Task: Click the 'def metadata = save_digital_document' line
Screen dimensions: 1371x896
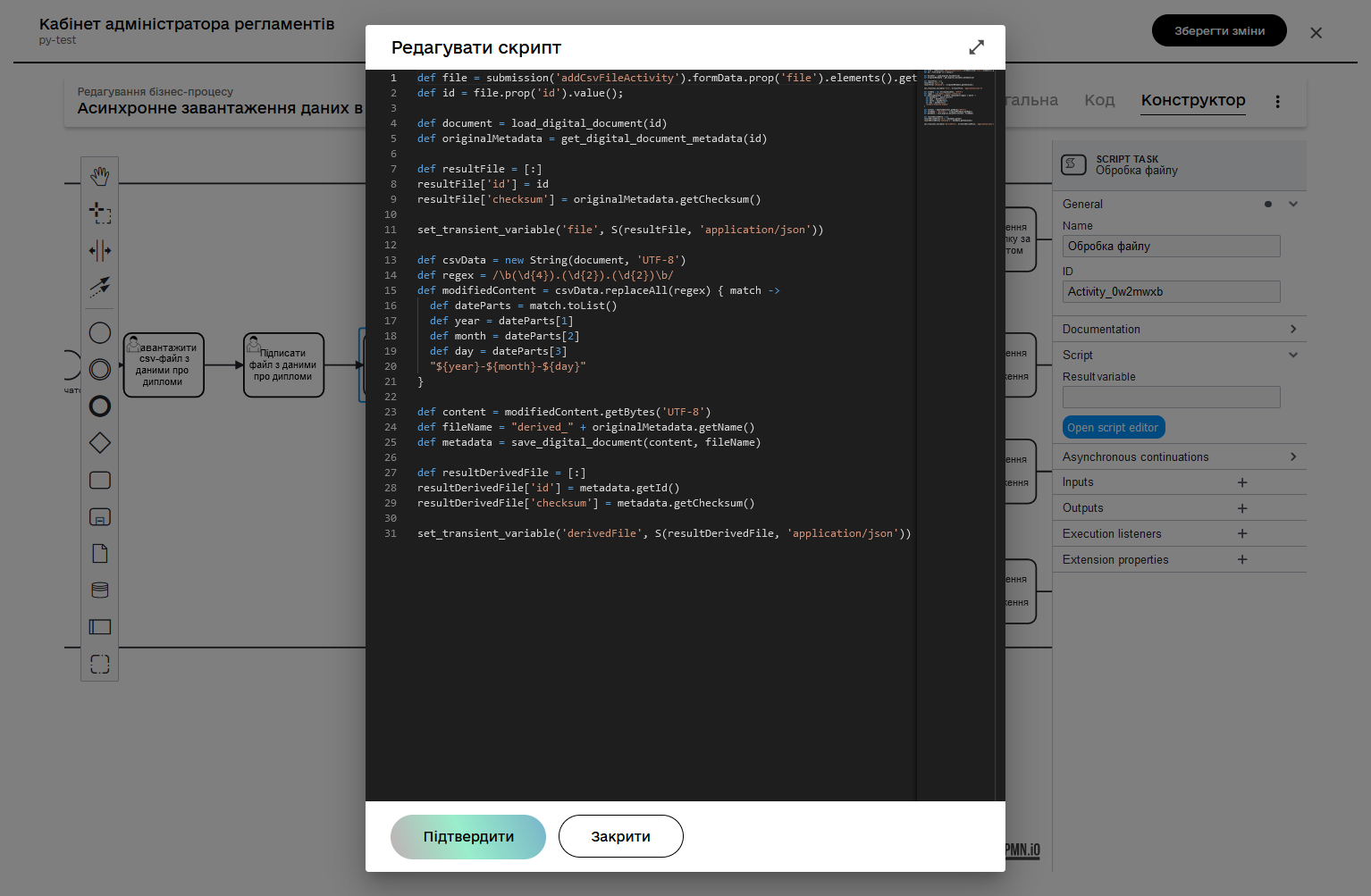Action: click(x=589, y=442)
